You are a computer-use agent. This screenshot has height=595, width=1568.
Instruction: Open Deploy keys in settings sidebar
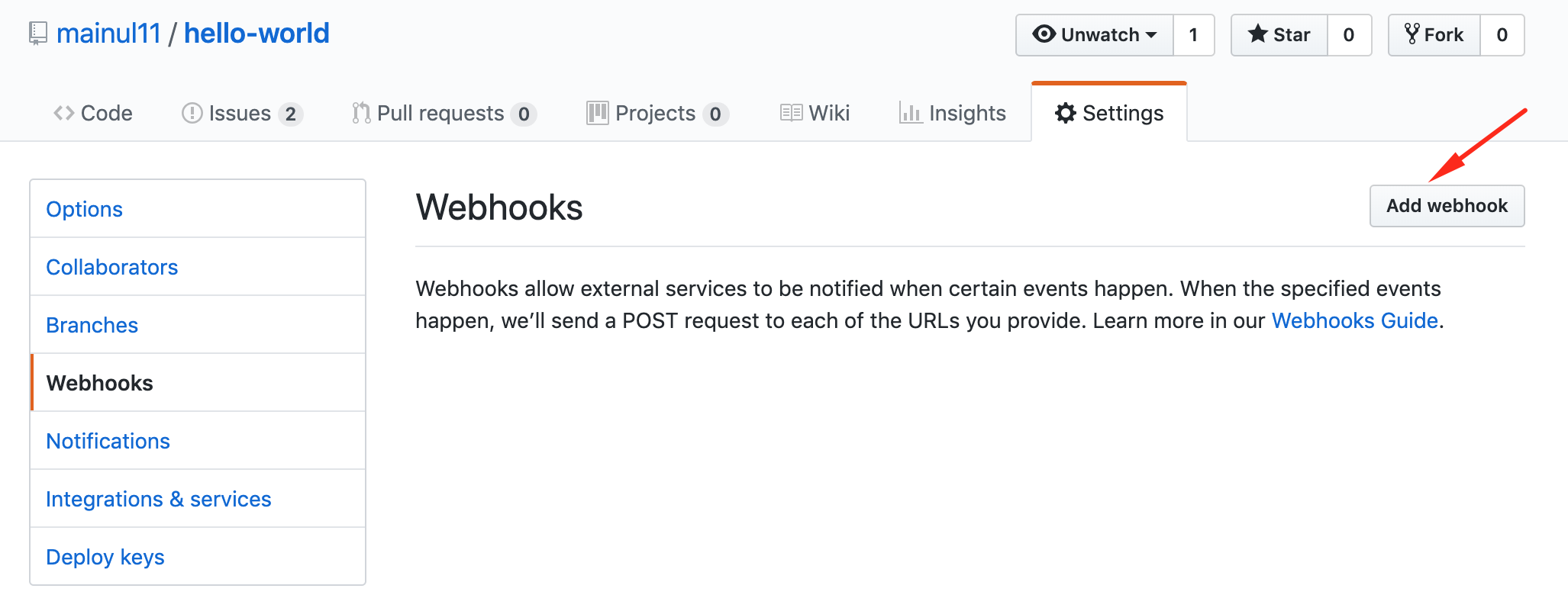[x=198, y=557]
